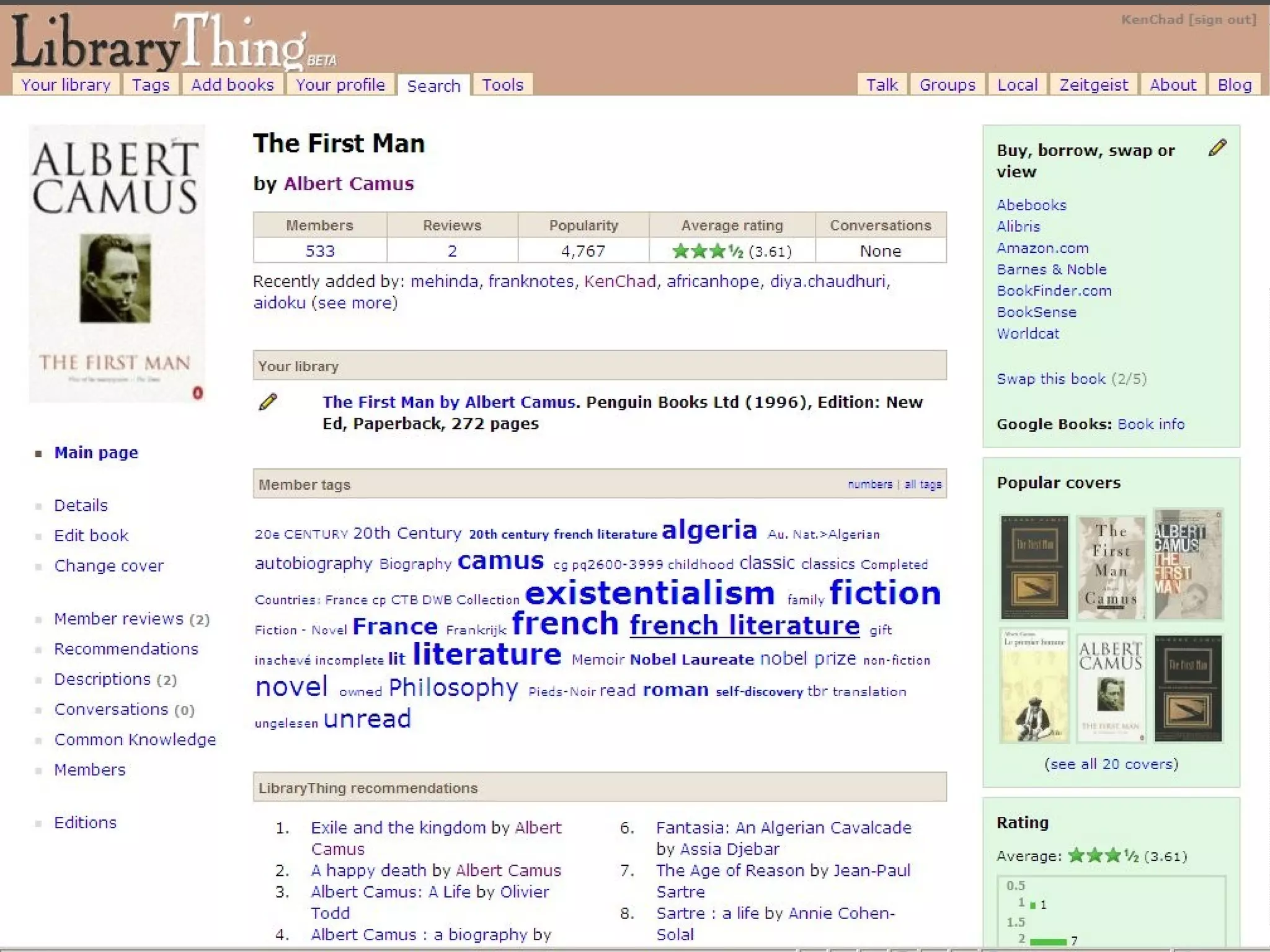Click the pencil icon beside your library entry
1270x952 pixels.
(x=268, y=402)
